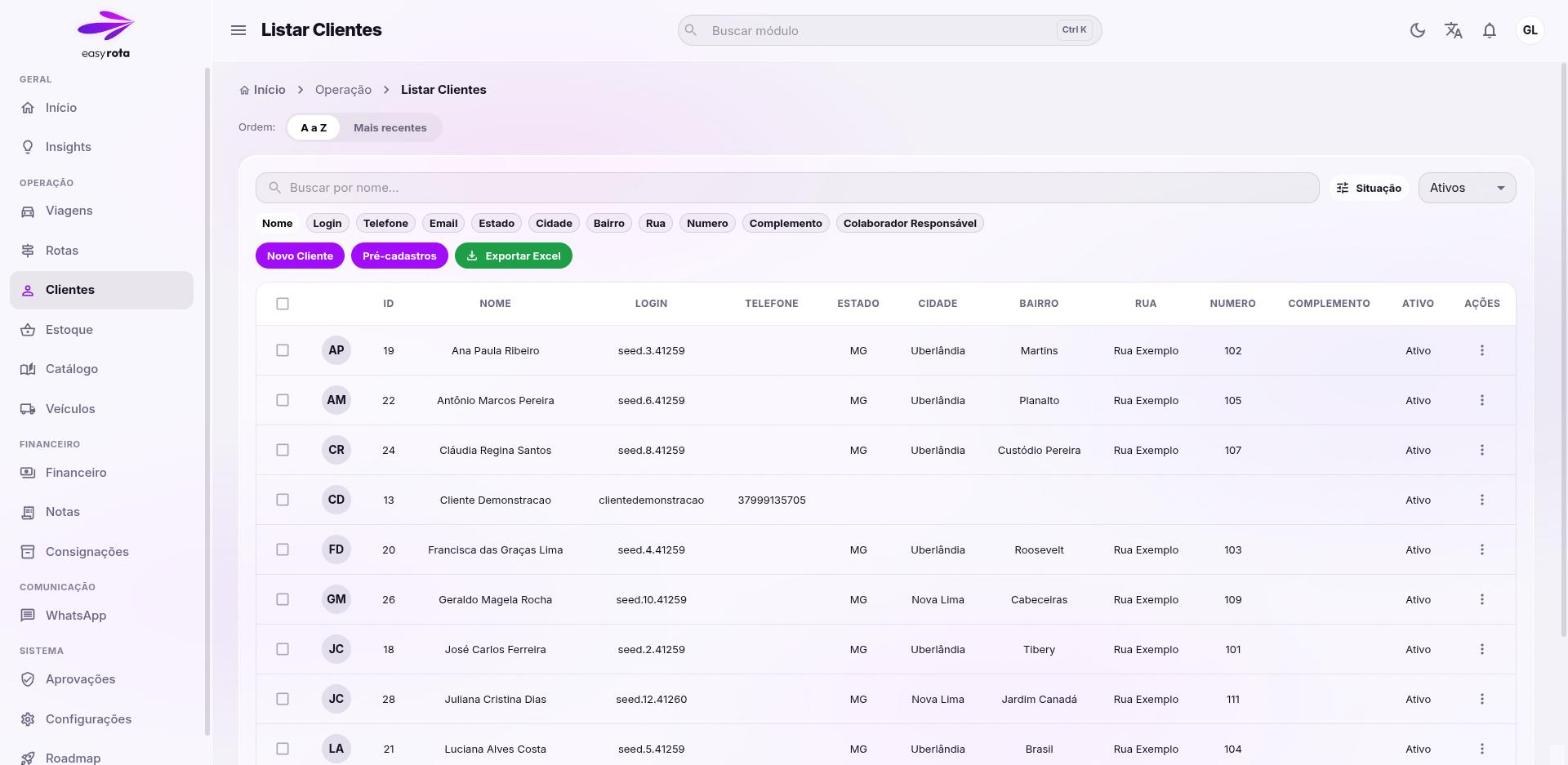
Task: Click the AP avatar for Ana Paula
Action: pos(336,350)
